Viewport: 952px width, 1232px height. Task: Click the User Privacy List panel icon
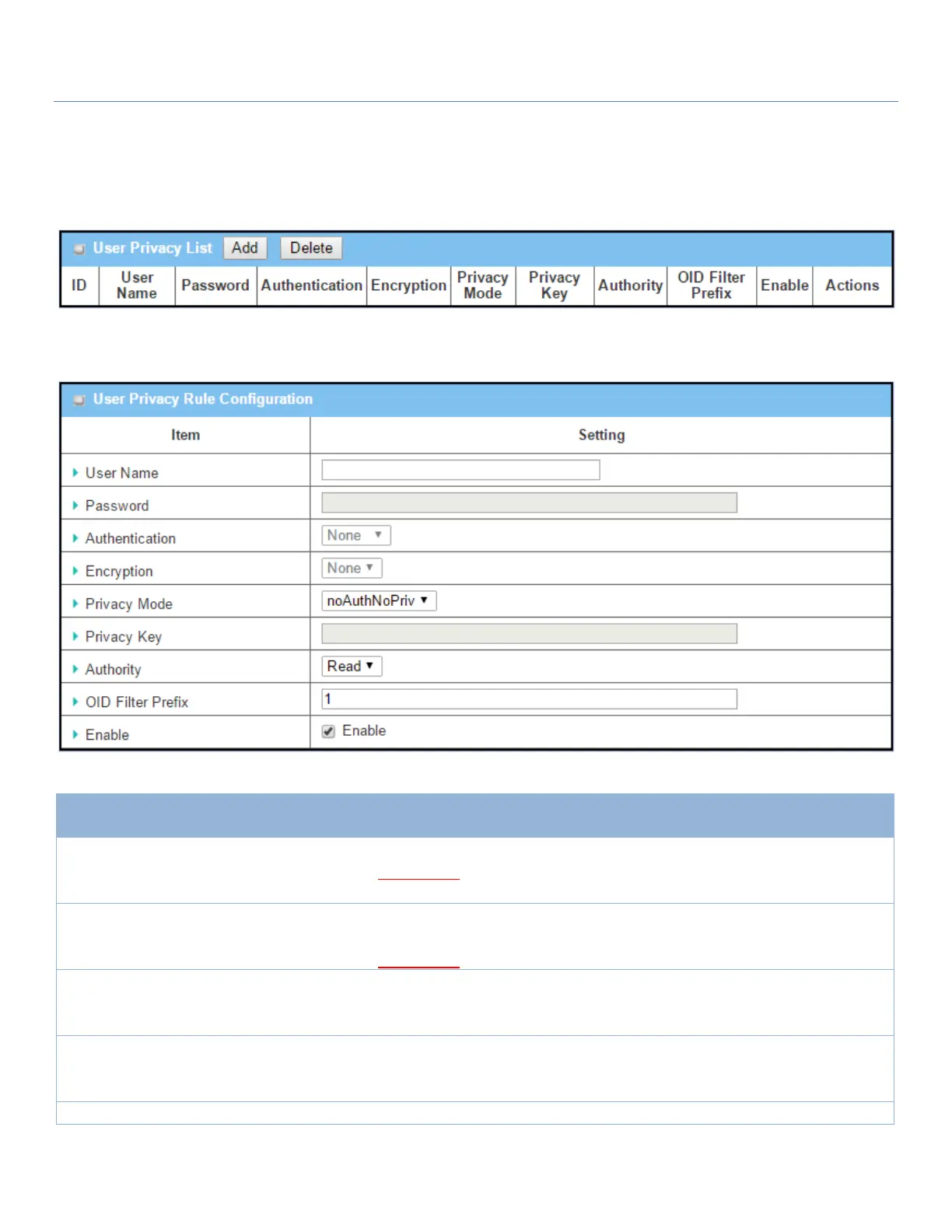79,249
